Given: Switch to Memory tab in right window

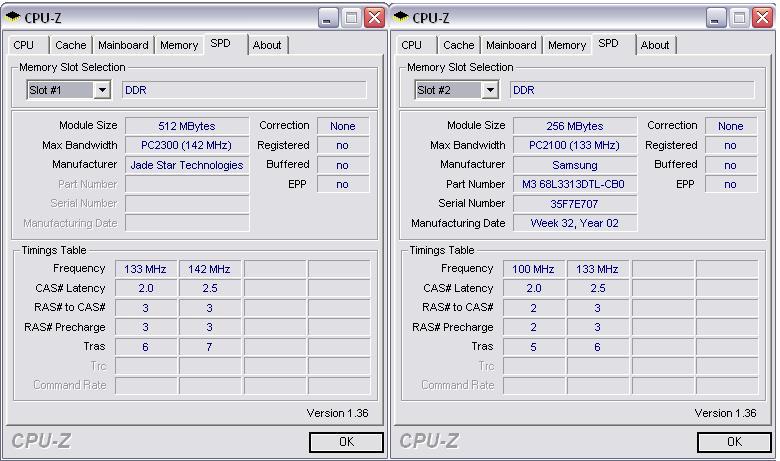Looking at the screenshot, I should tap(567, 45).
